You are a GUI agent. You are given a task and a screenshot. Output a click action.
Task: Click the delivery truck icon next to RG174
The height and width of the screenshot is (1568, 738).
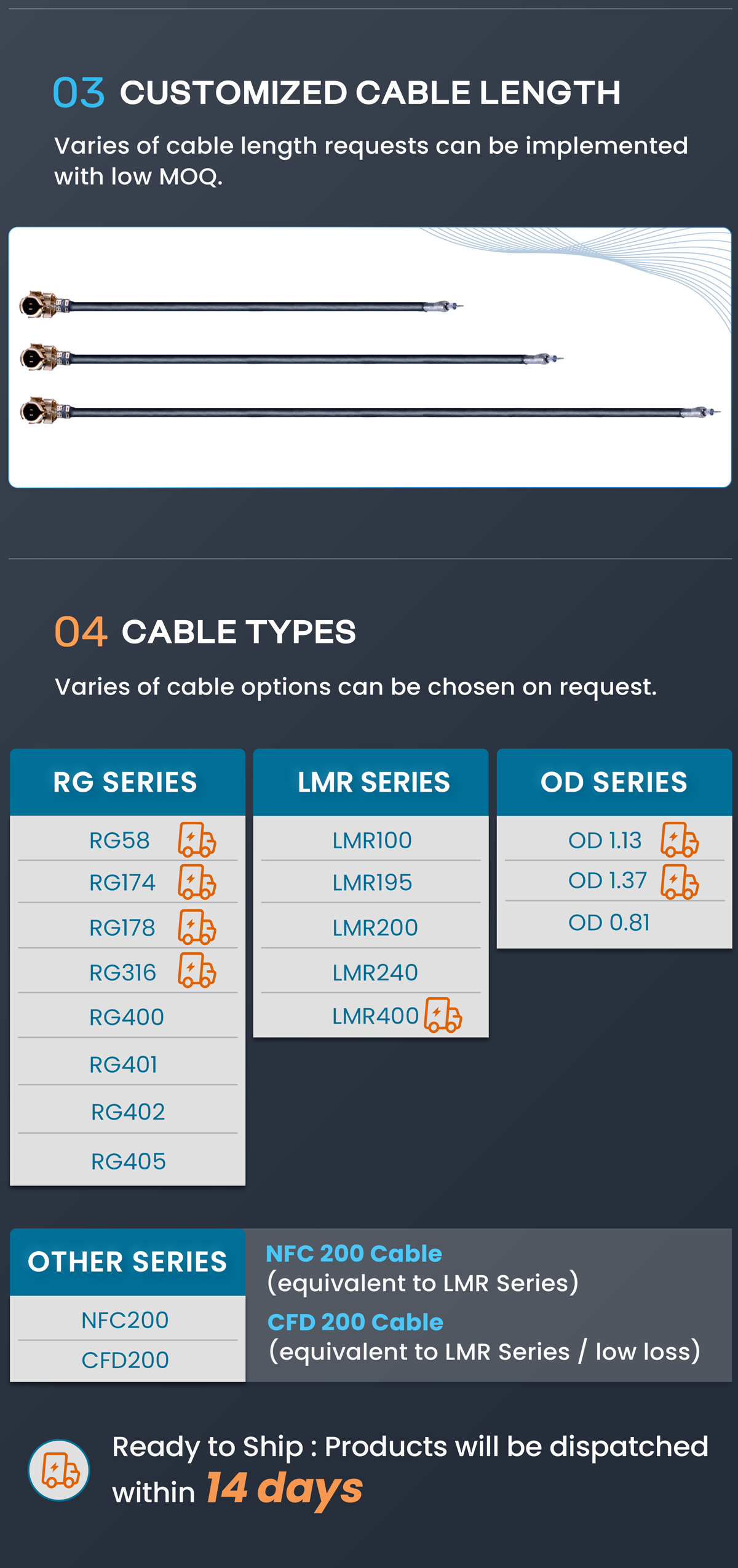click(197, 882)
